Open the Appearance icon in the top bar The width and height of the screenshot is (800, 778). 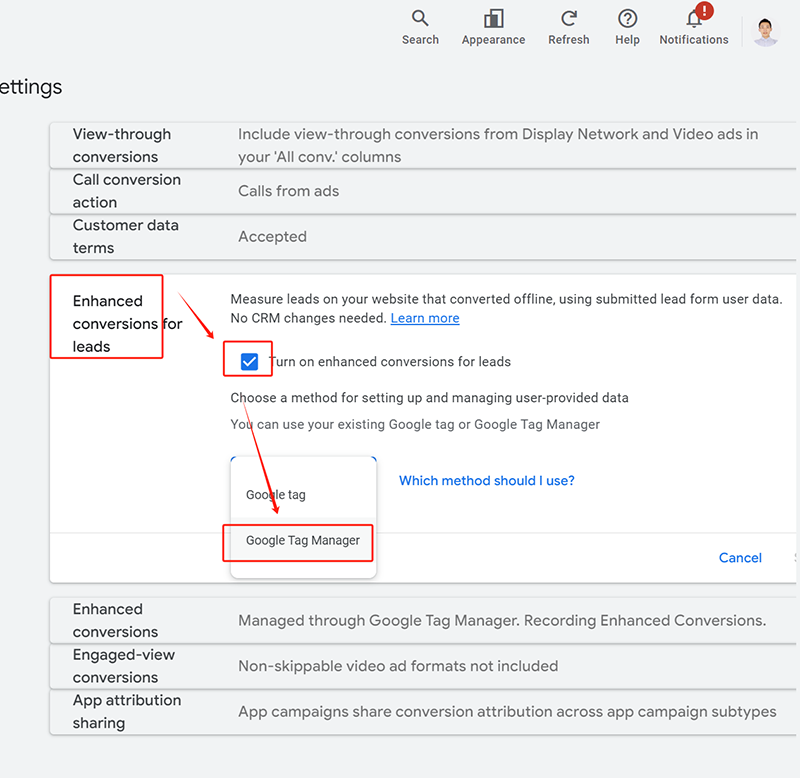(x=493, y=19)
